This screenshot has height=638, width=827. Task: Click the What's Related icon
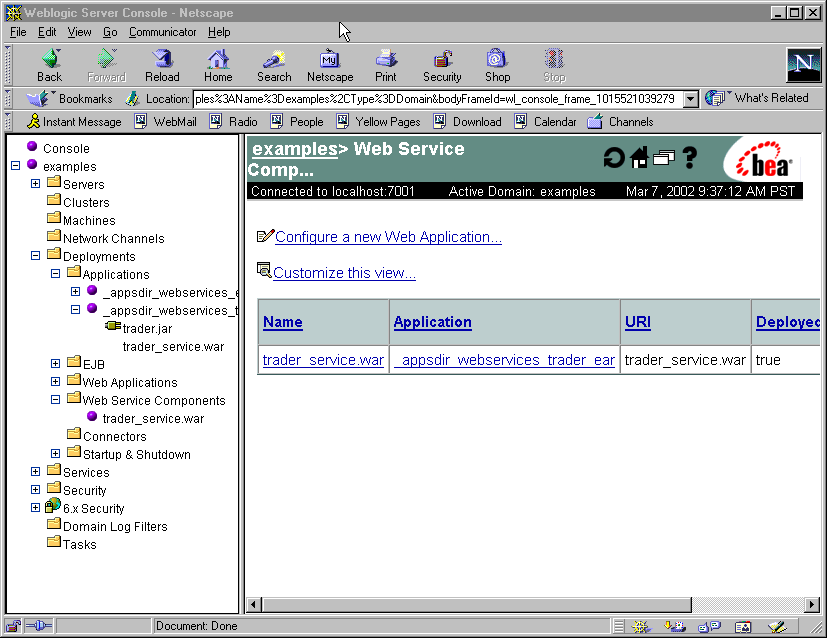(x=716, y=98)
